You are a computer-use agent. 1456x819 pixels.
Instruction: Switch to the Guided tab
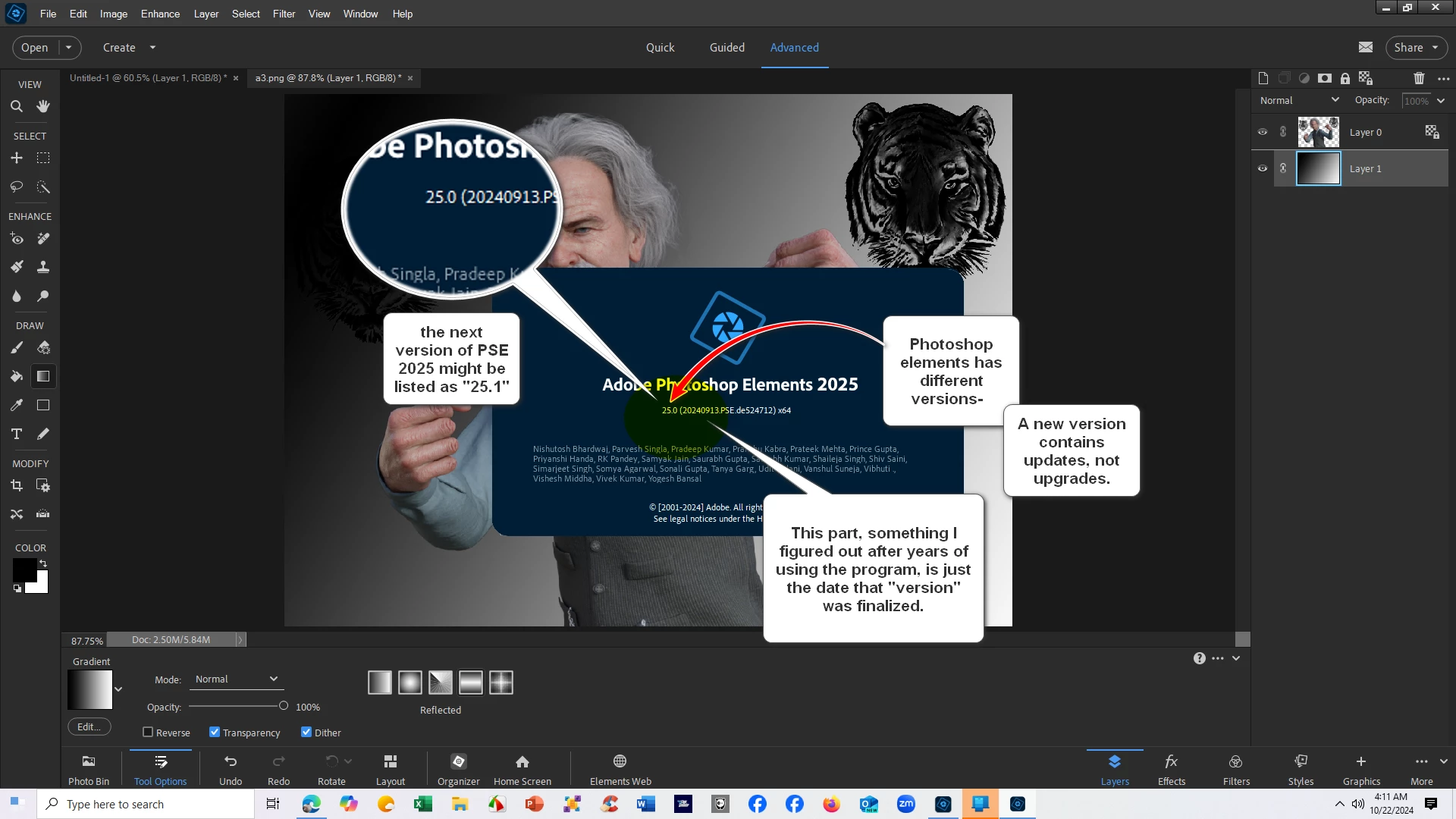[726, 47]
